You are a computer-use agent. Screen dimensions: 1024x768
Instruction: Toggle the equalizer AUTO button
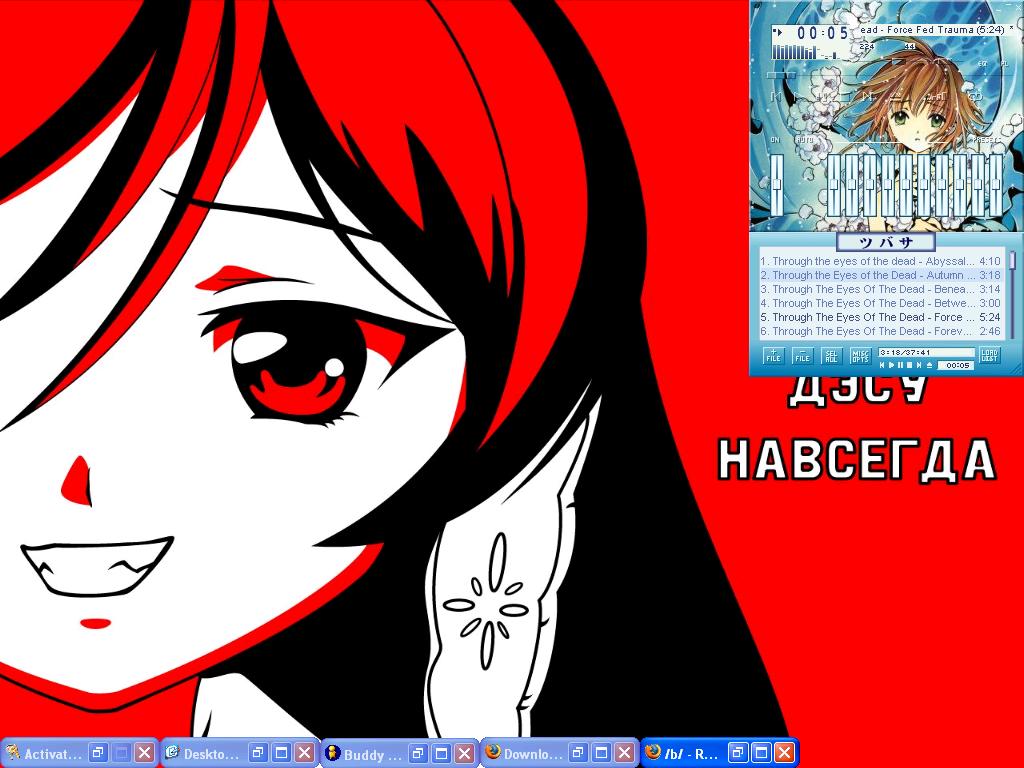point(805,140)
